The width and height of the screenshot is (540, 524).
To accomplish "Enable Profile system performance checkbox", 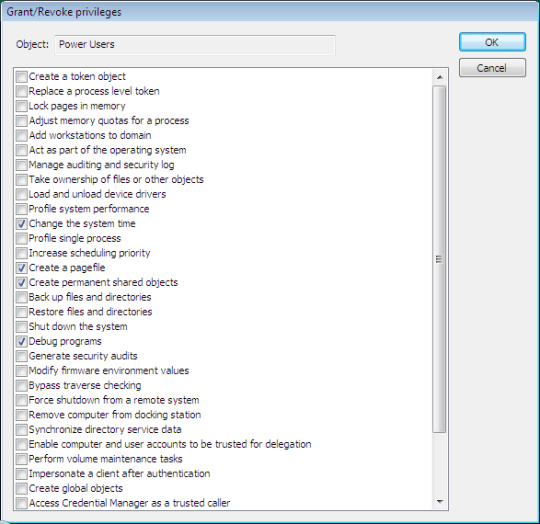I will click(21, 209).
